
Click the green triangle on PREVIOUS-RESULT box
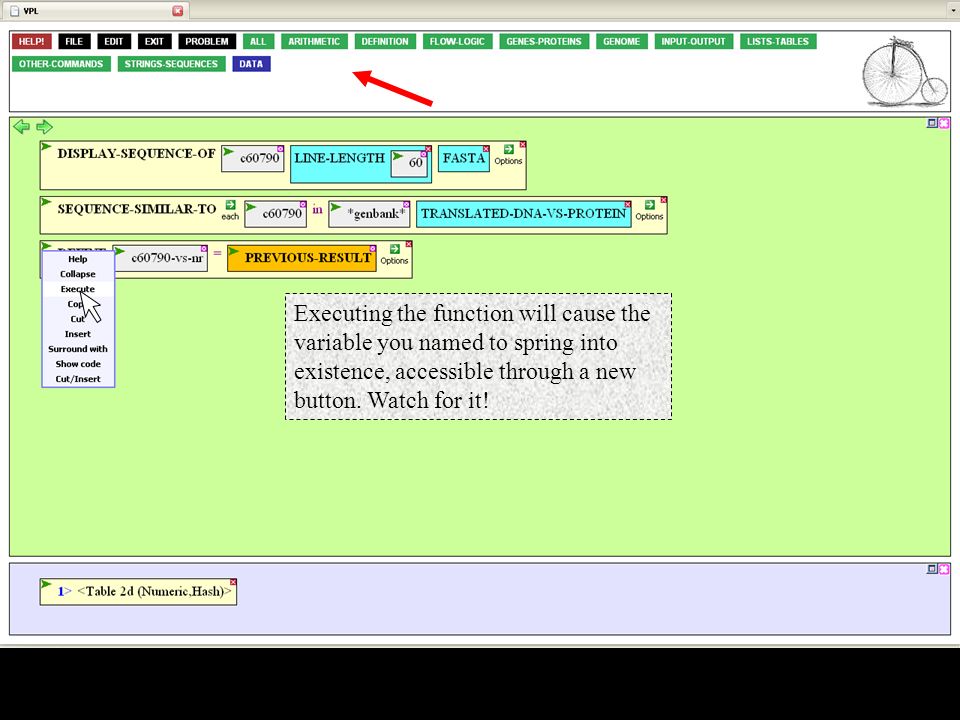(x=233, y=250)
